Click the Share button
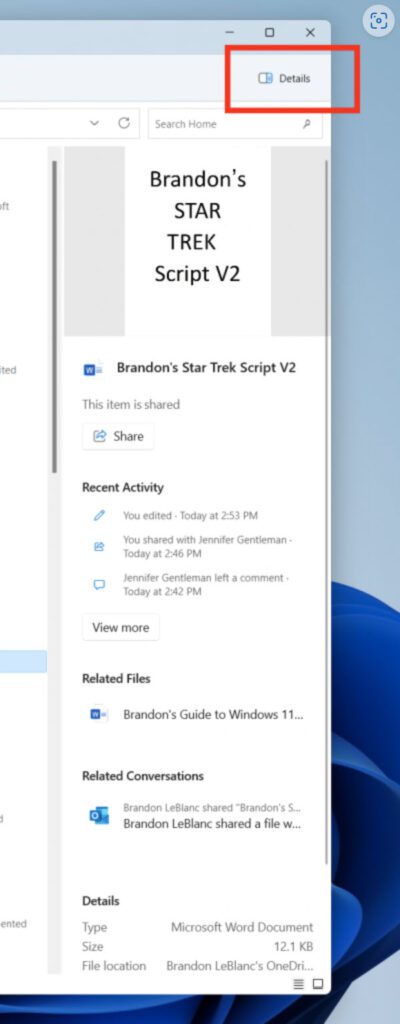 118,436
